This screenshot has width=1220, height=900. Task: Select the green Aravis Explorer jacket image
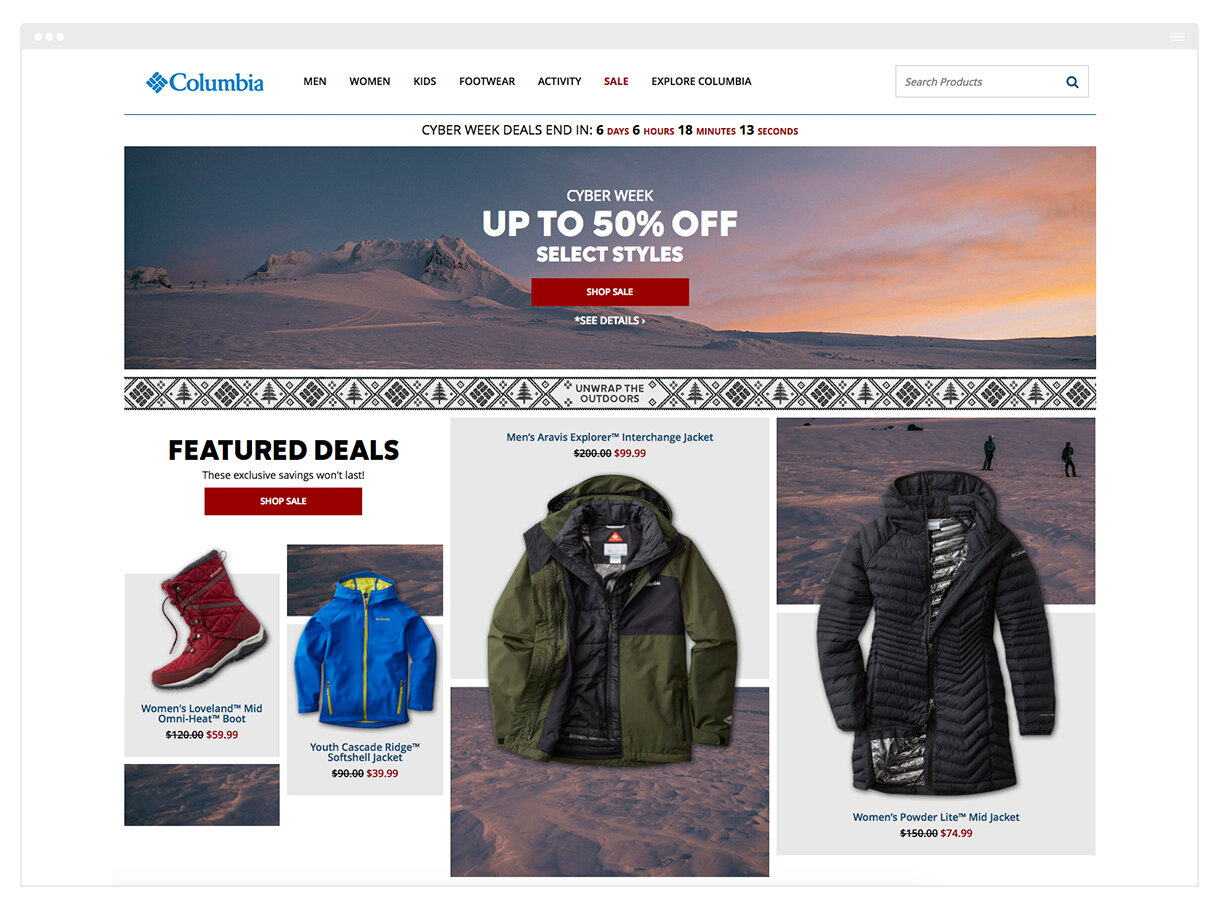[x=610, y=620]
